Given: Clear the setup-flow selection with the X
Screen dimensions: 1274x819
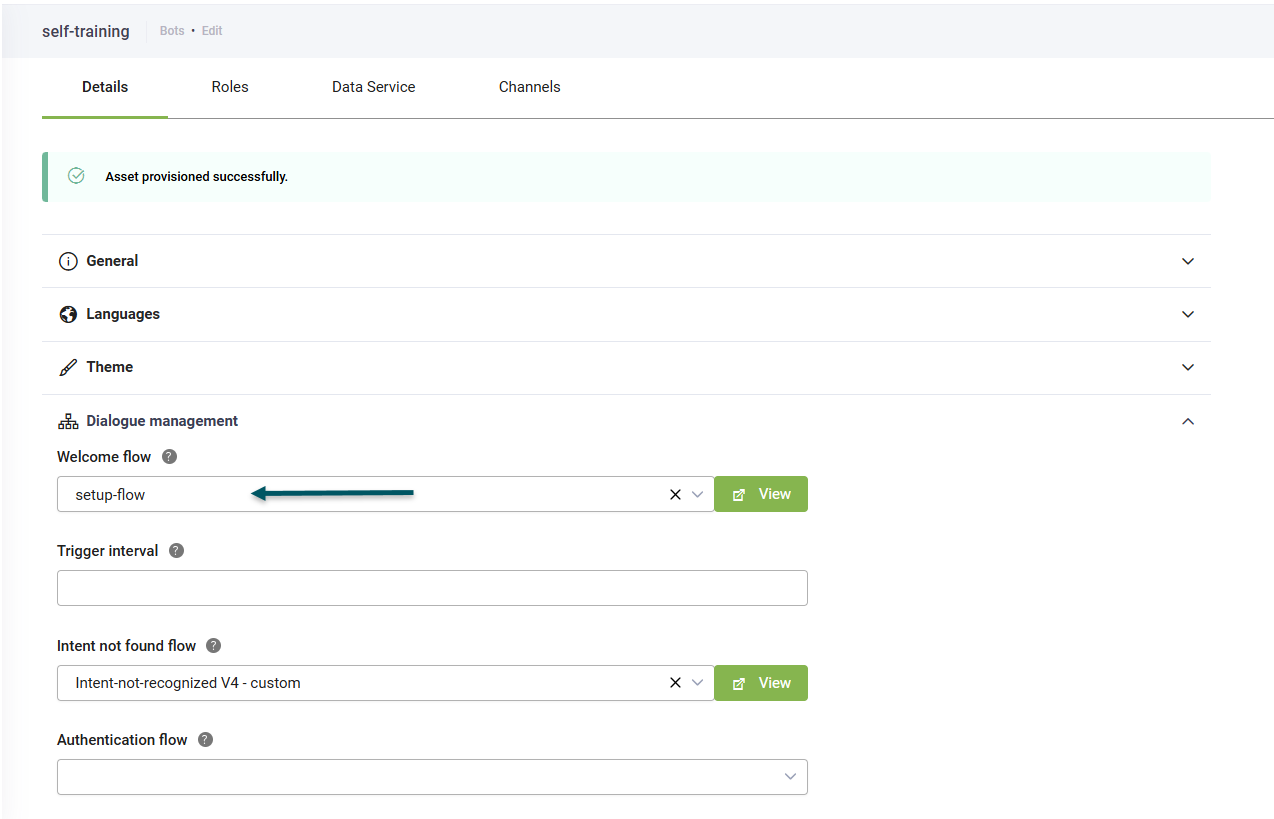Looking at the screenshot, I should click(675, 494).
